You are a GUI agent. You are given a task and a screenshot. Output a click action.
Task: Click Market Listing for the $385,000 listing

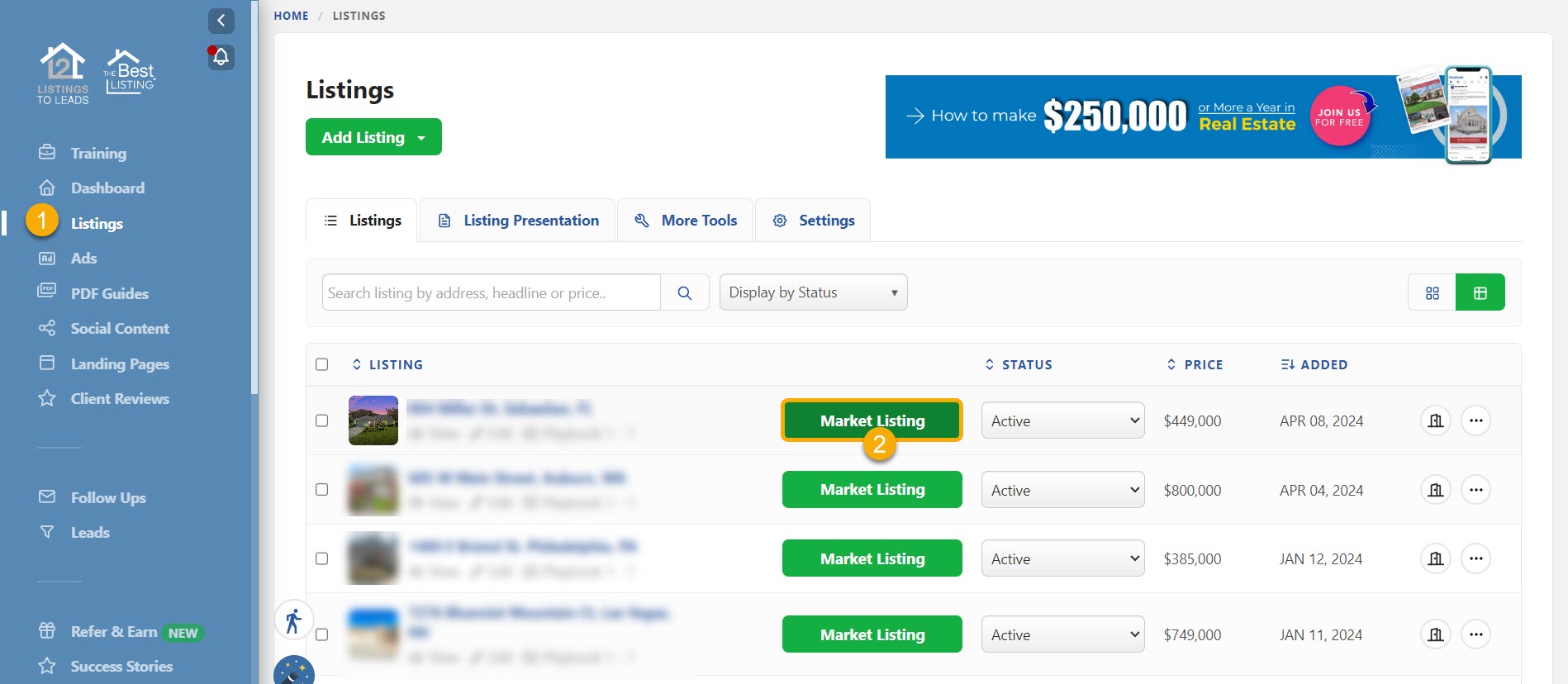click(x=872, y=558)
